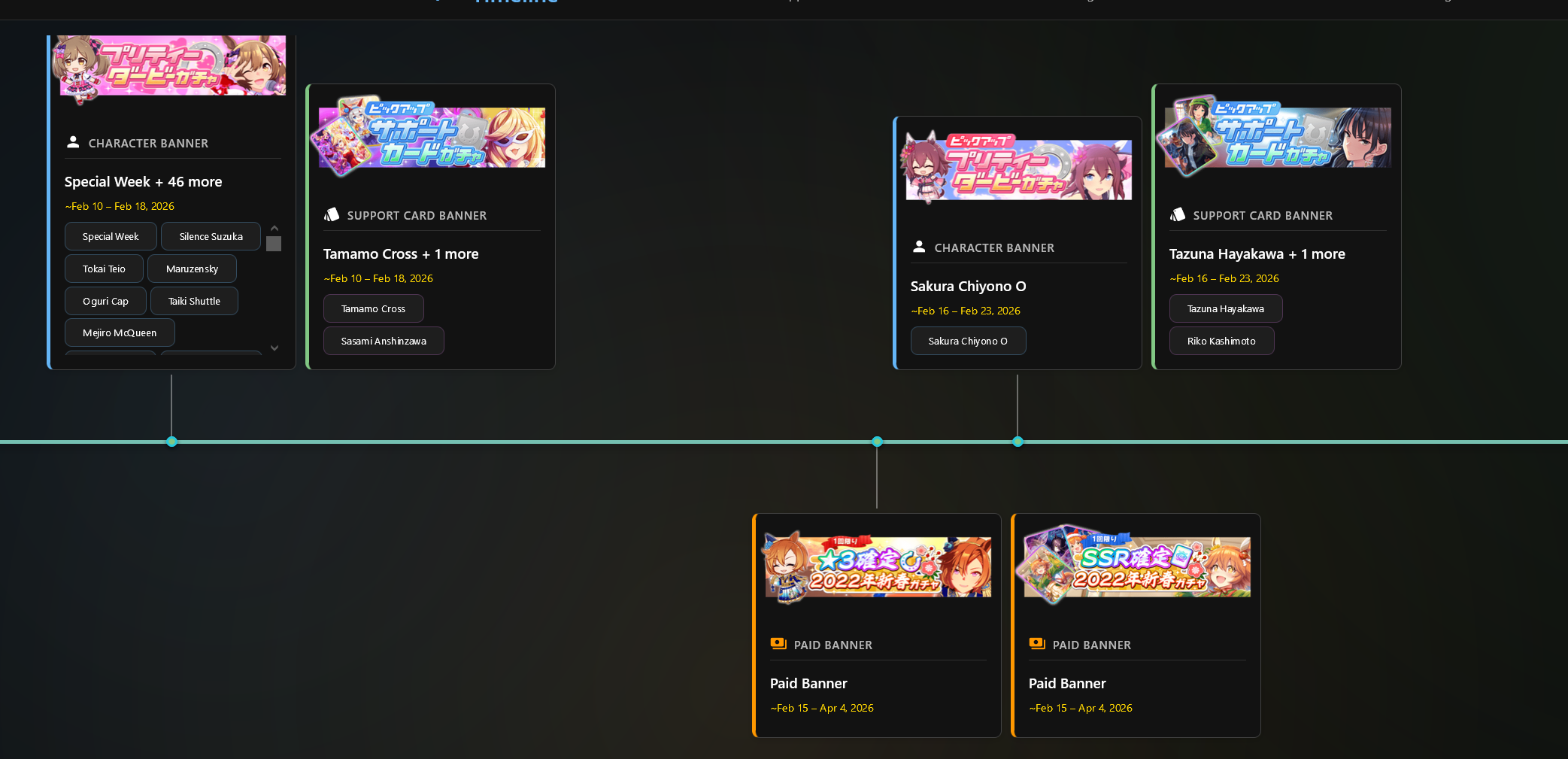The height and width of the screenshot is (759, 1568).
Task: Click the CHARACTER BANNER label above Sakura Chiyono O
Action: [994, 247]
